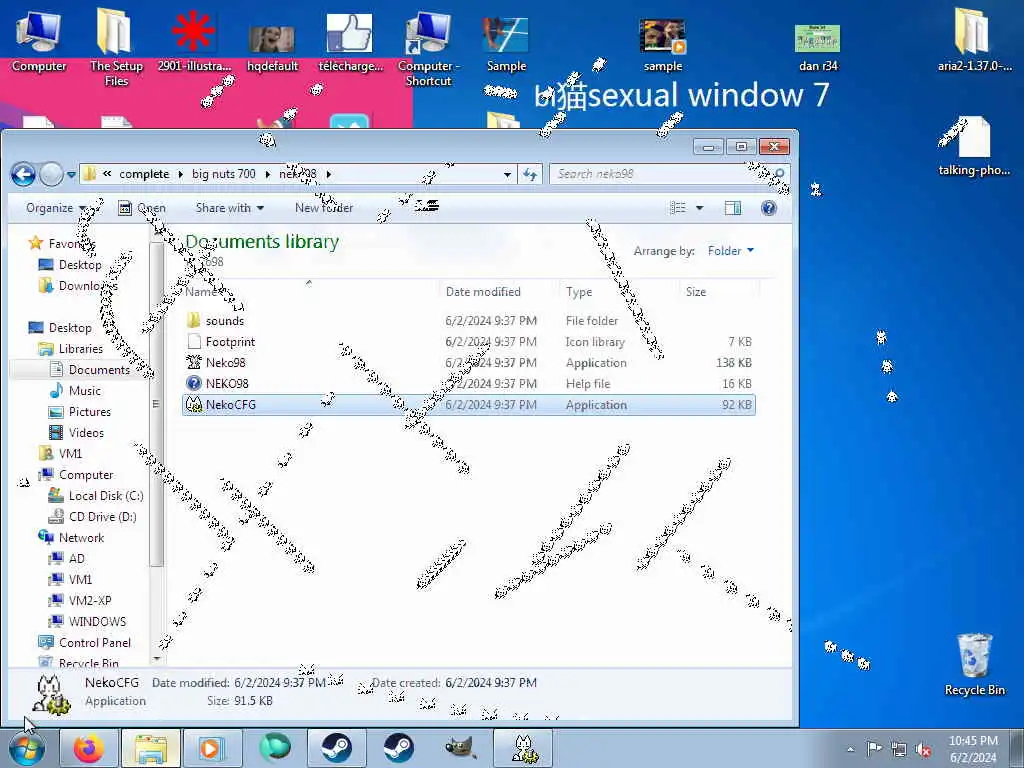
Task: Click the Open toolbar button
Action: pos(142,208)
